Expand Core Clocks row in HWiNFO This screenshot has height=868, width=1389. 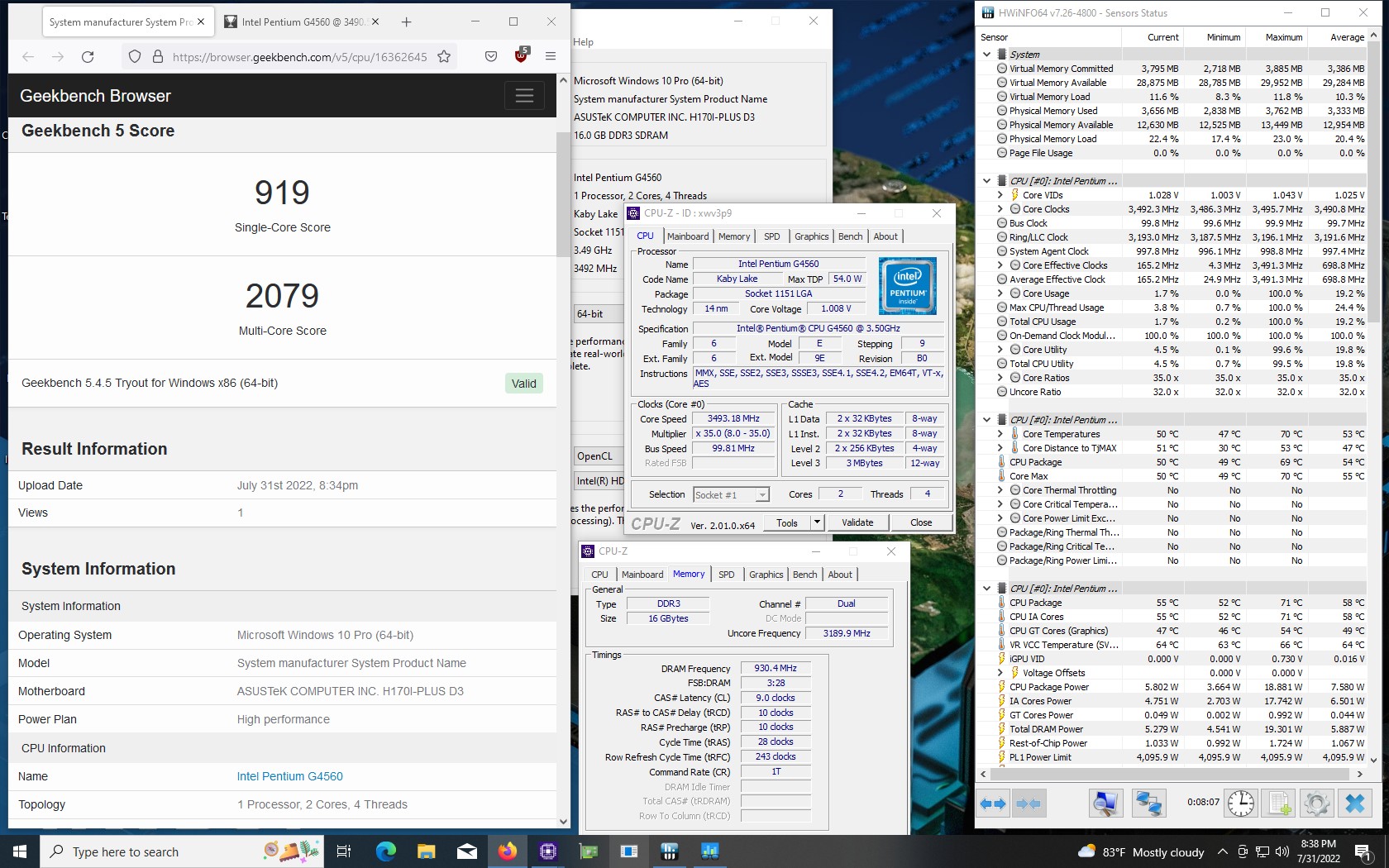pos(1000,209)
